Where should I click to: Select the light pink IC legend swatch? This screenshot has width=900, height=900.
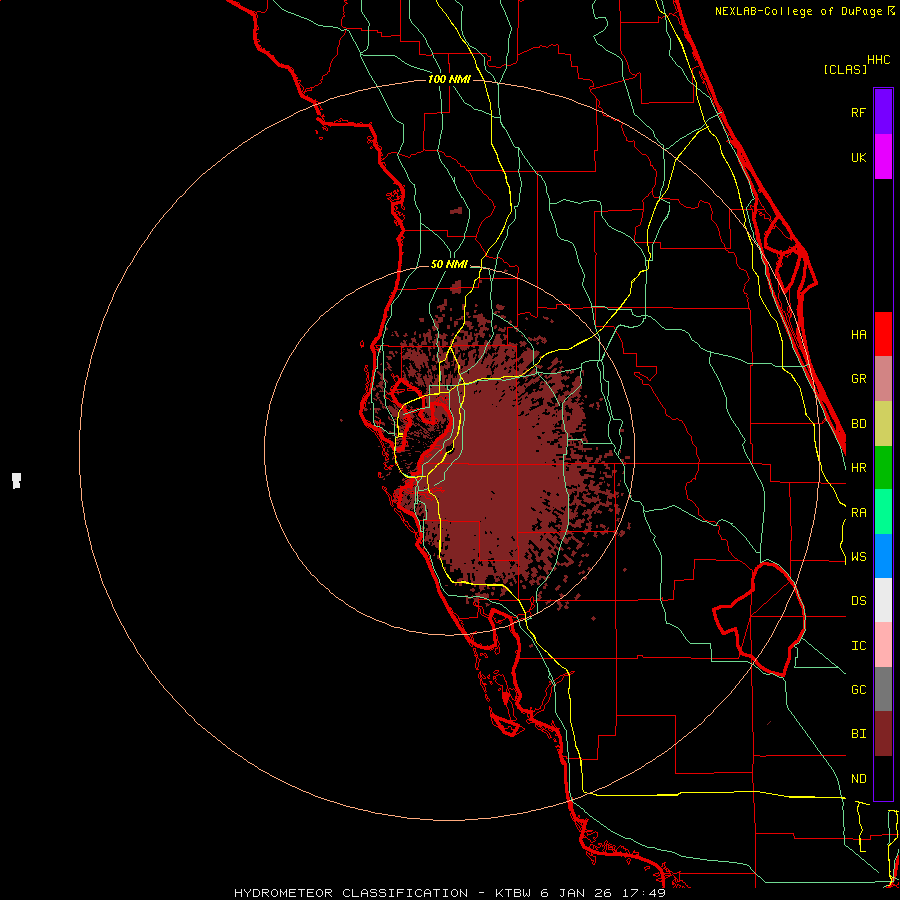(883, 645)
